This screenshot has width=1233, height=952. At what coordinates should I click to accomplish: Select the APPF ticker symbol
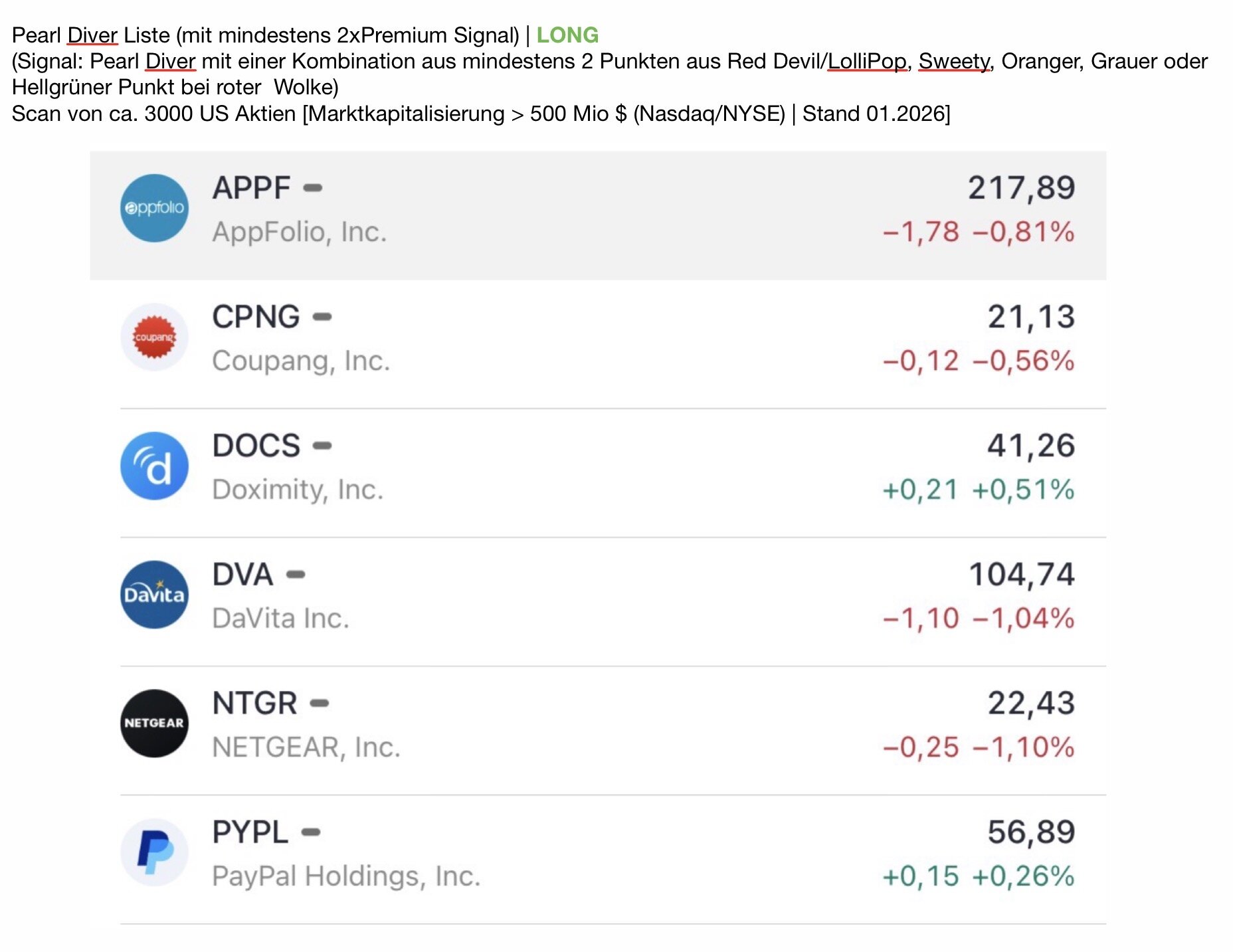(251, 188)
